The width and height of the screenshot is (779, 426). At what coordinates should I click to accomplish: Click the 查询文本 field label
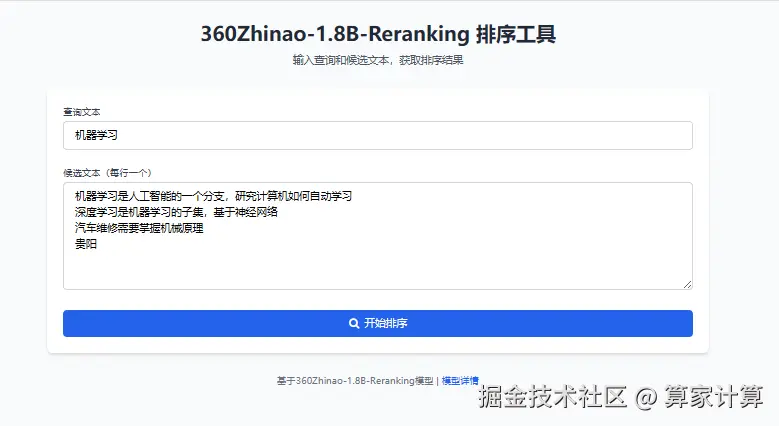[x=82, y=112]
